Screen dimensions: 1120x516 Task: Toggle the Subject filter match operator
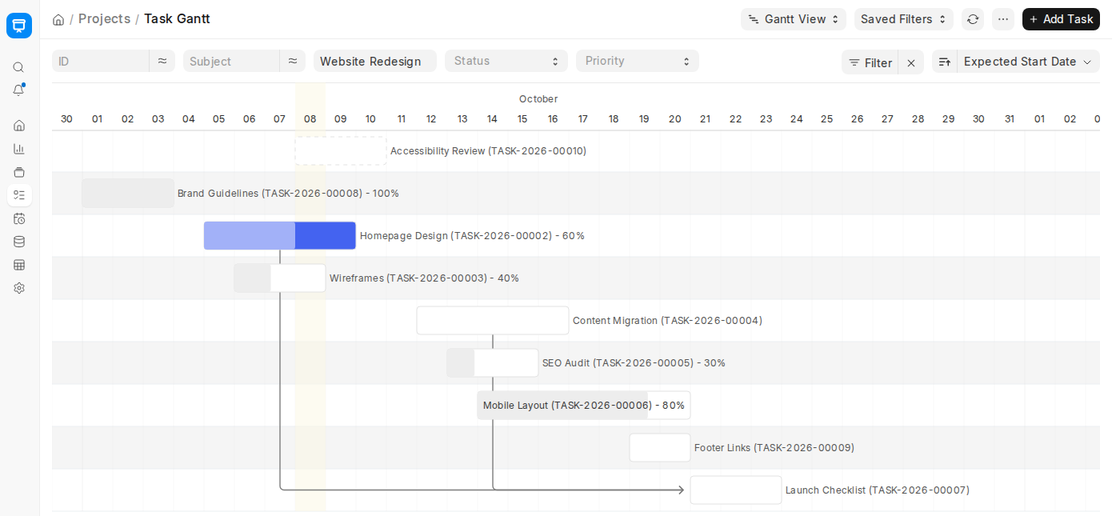point(293,61)
